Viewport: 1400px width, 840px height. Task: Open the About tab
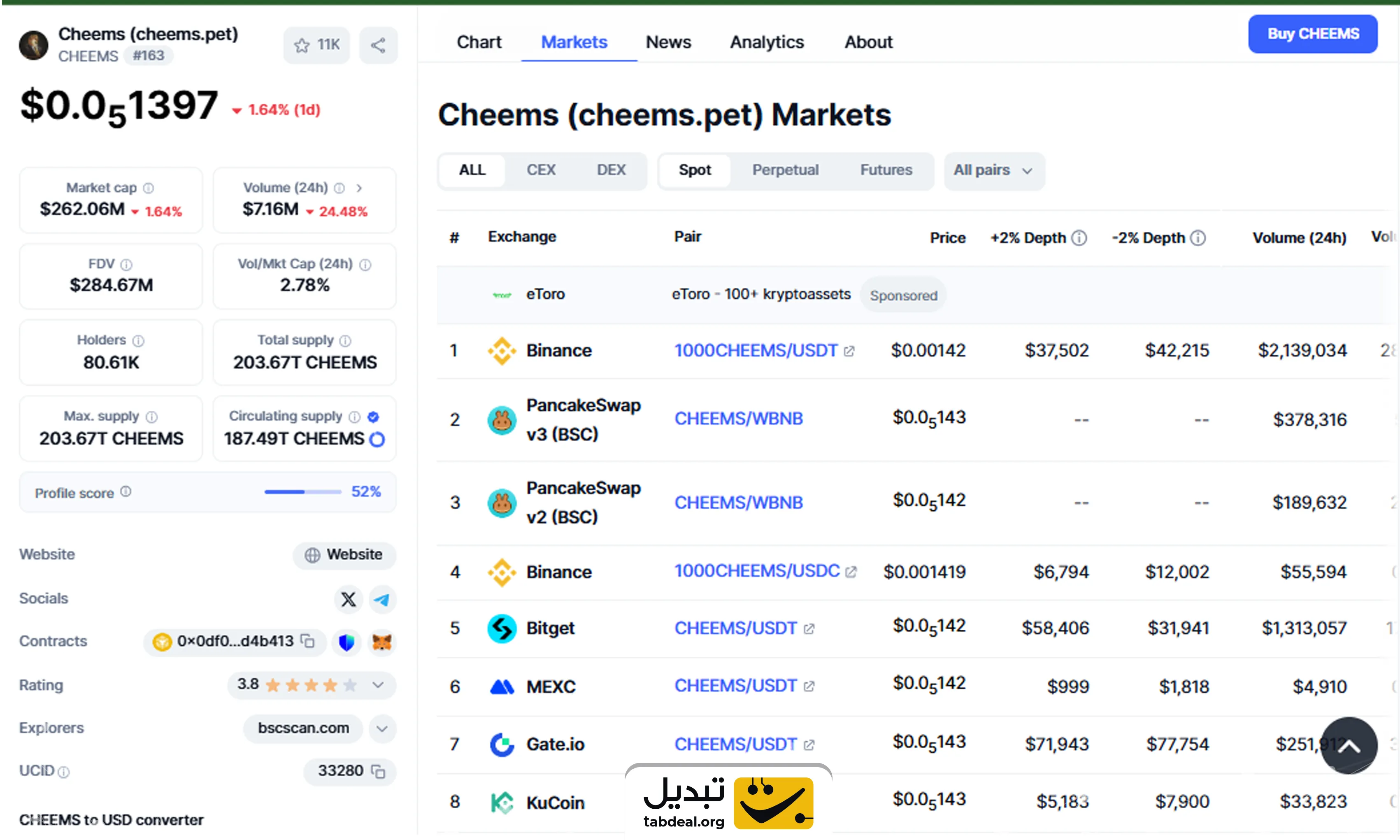click(868, 42)
